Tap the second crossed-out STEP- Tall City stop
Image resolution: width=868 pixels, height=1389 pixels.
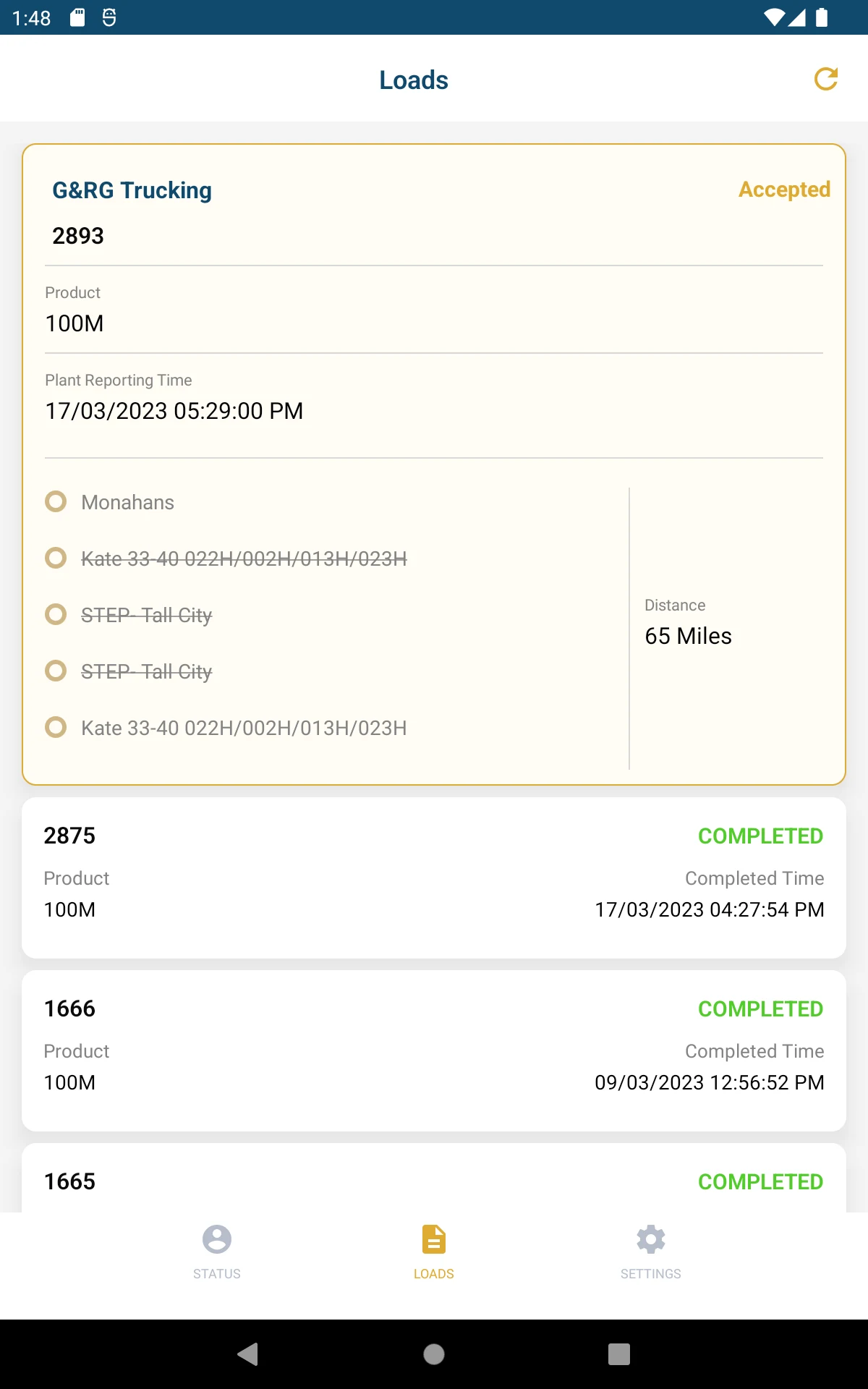[x=146, y=671]
